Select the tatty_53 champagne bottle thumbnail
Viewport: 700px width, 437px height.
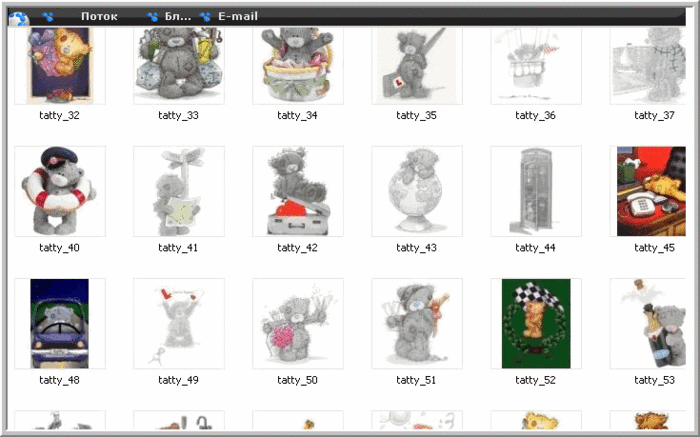pos(648,324)
